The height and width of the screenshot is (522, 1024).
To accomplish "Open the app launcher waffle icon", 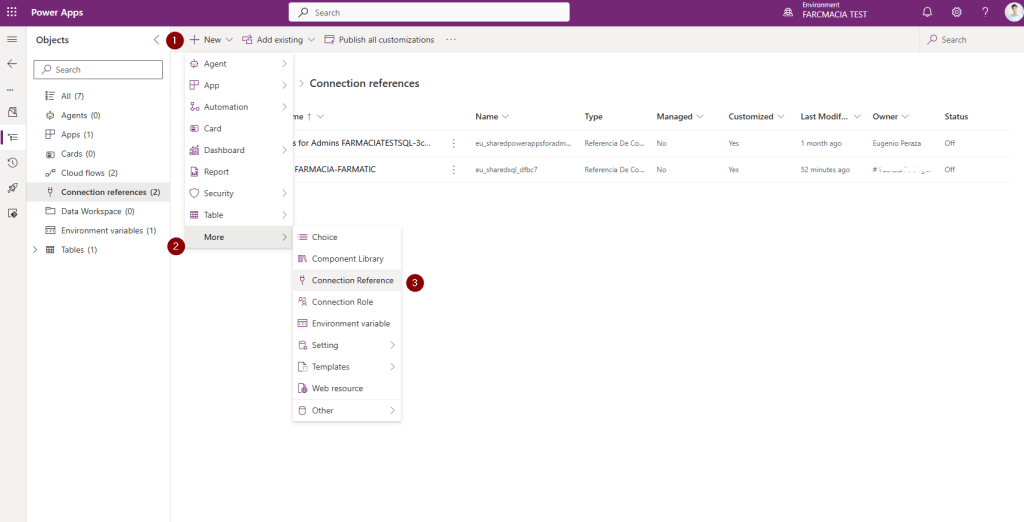I will 12,12.
